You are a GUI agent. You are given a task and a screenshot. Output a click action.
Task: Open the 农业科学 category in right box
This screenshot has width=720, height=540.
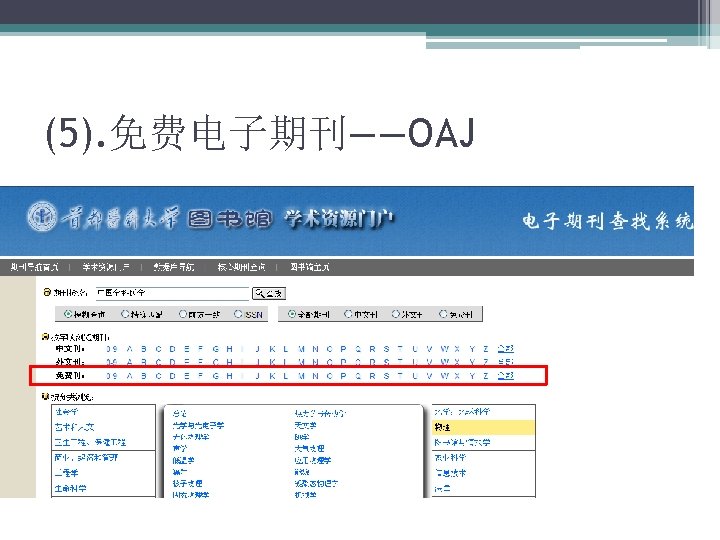[450, 457]
